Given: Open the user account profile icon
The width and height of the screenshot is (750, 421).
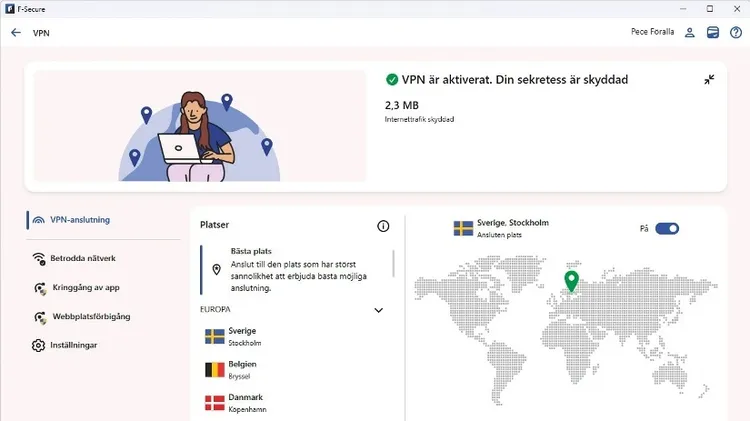Looking at the screenshot, I should [x=690, y=32].
